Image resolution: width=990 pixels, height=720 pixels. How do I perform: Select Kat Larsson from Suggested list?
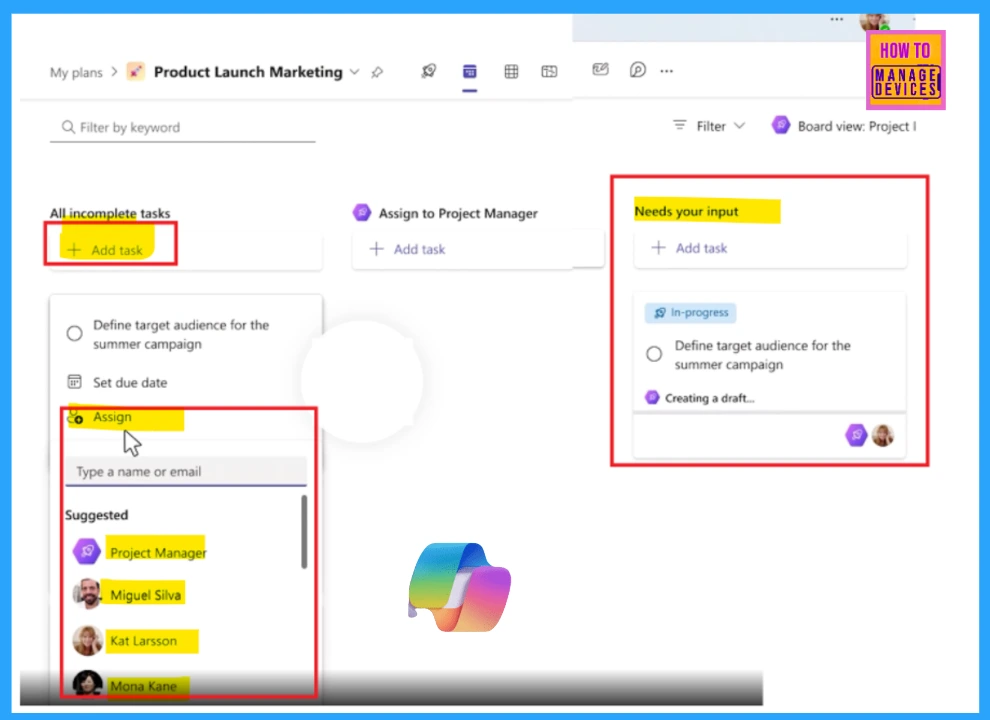(x=143, y=640)
